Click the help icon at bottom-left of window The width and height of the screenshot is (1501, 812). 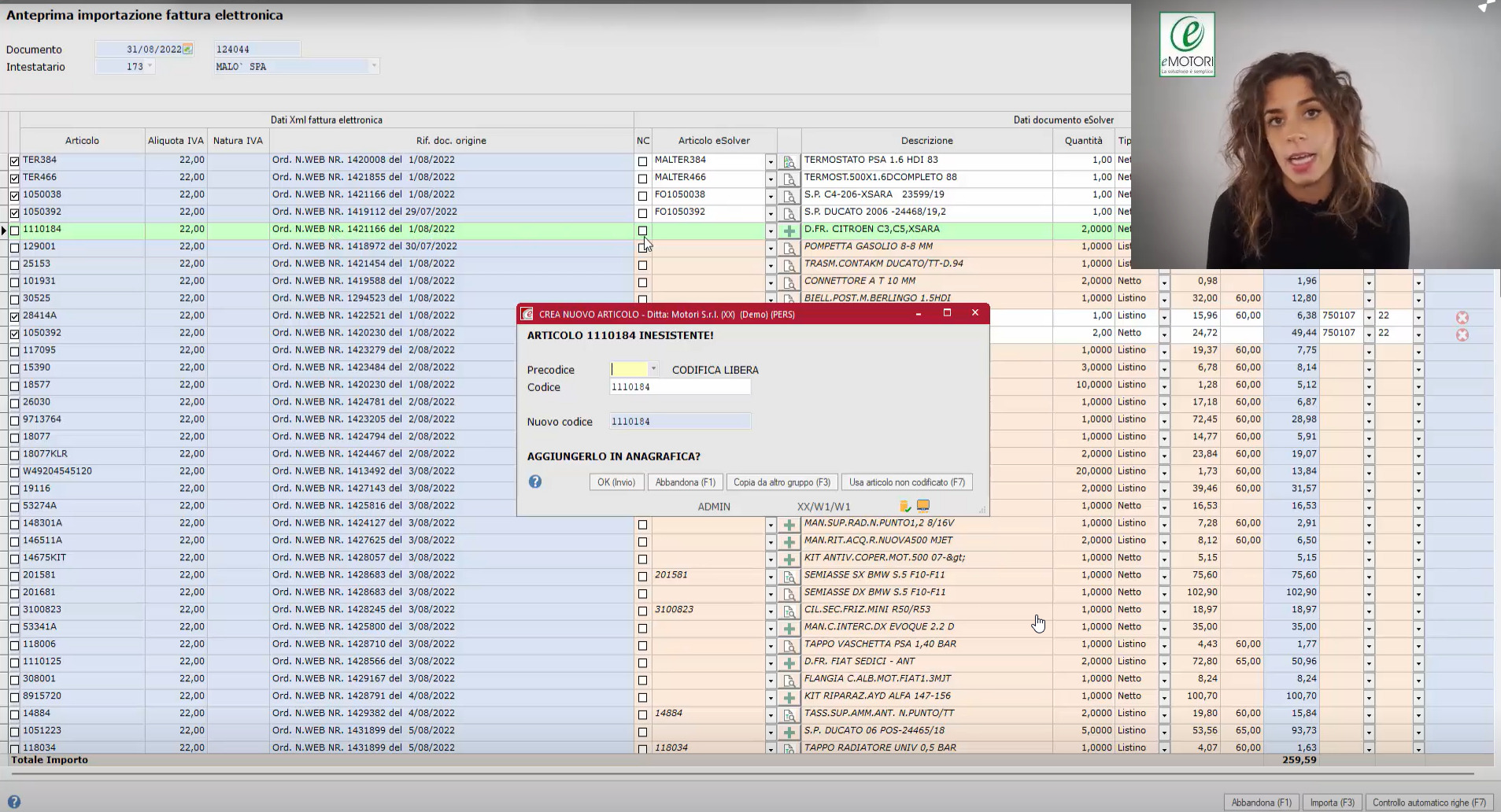click(x=14, y=802)
